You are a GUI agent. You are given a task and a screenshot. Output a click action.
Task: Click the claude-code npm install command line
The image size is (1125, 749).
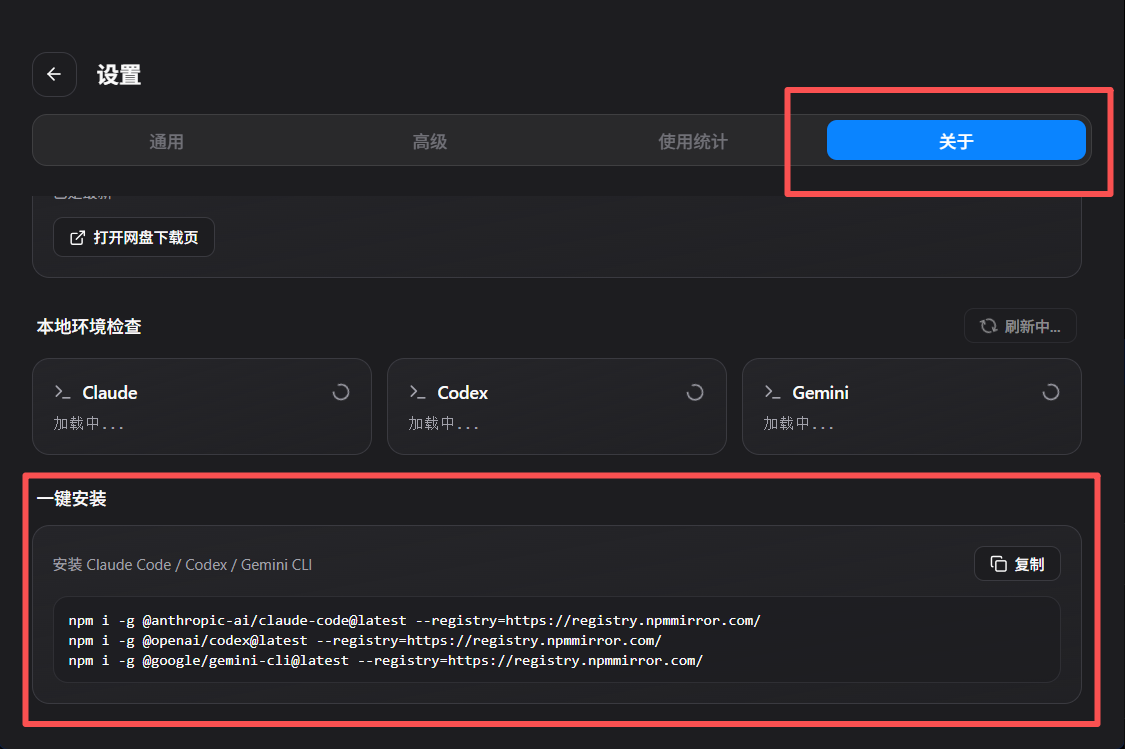[414, 620]
